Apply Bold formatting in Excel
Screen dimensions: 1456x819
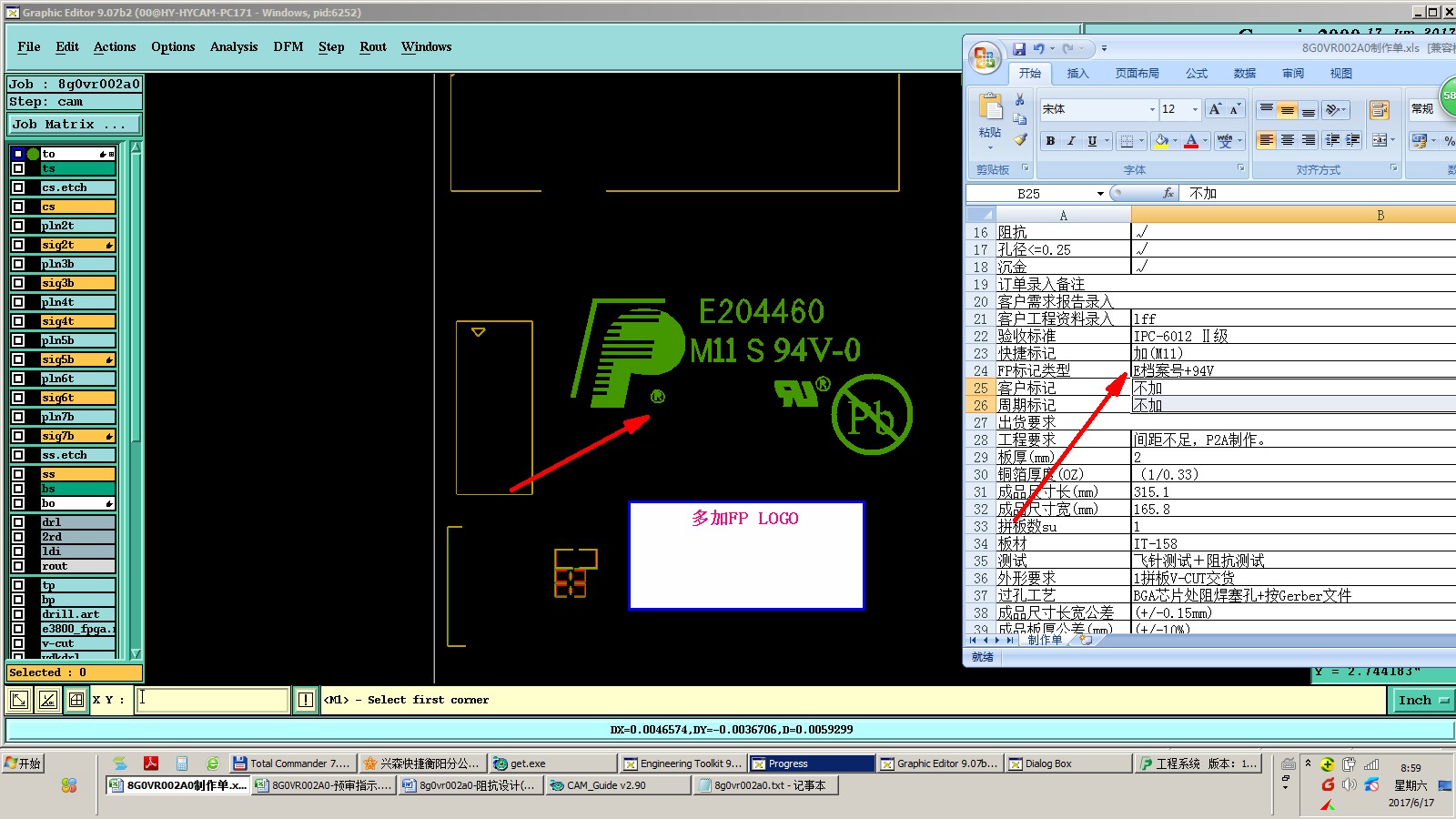coord(1050,141)
